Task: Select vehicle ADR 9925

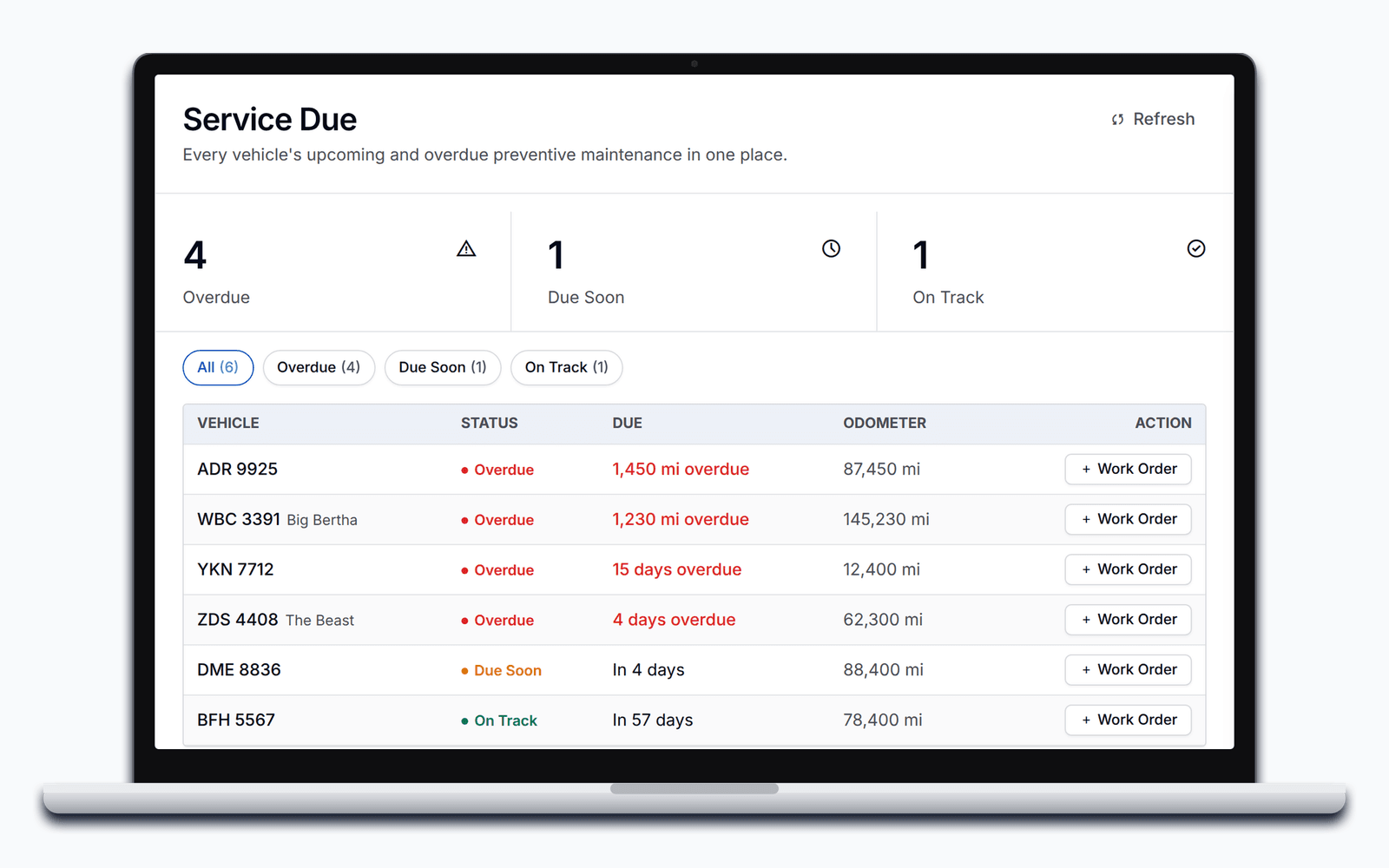Action: (238, 470)
